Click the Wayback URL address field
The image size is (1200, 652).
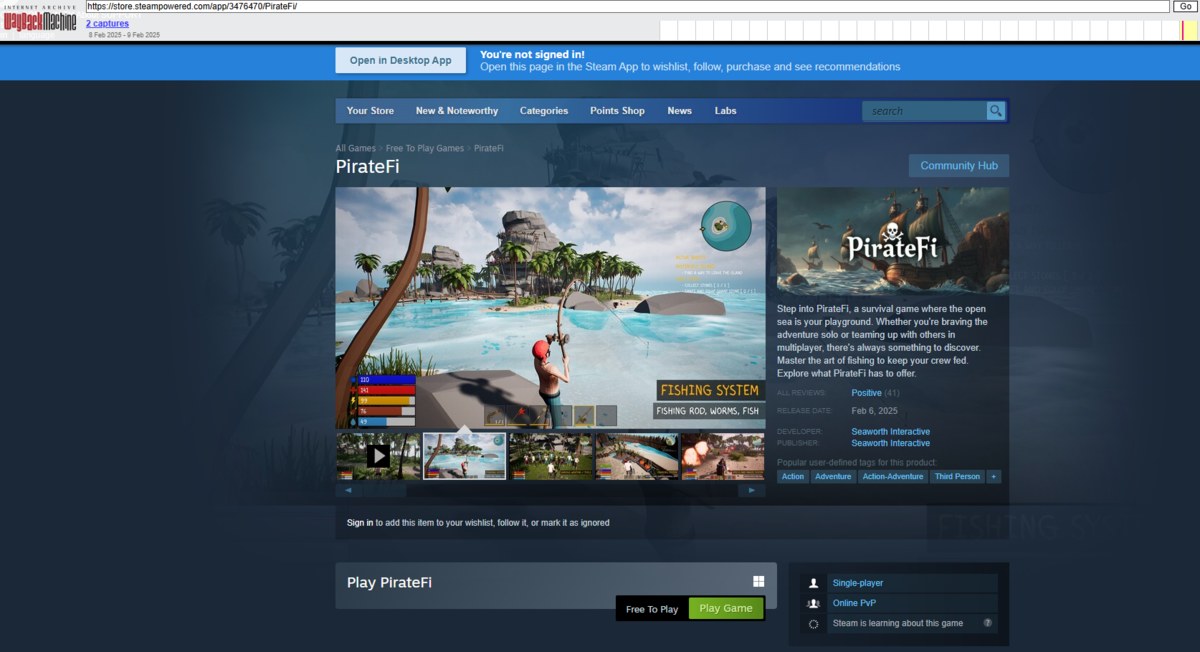[x=626, y=6]
